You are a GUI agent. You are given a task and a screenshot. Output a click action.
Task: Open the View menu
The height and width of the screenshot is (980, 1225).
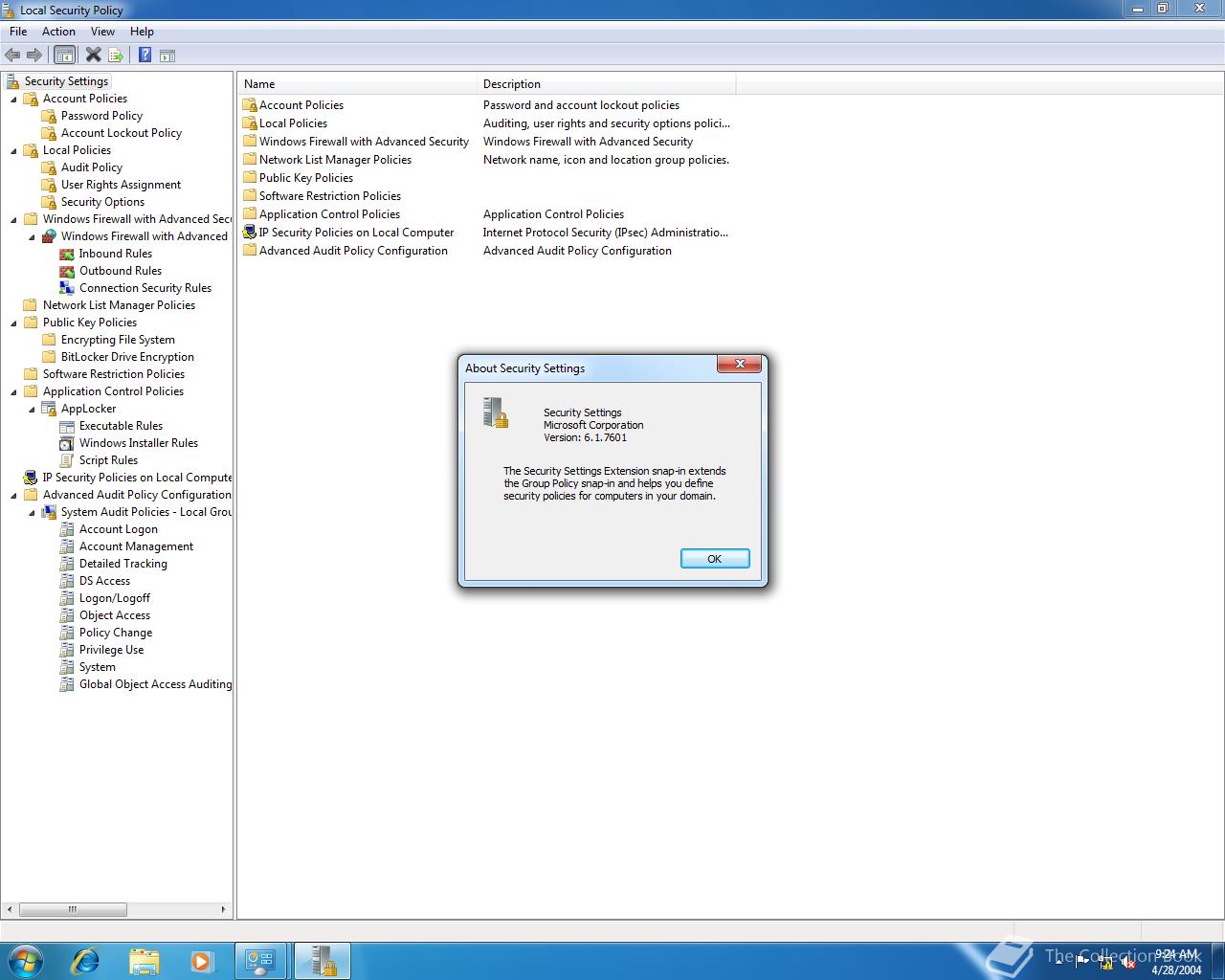[102, 32]
